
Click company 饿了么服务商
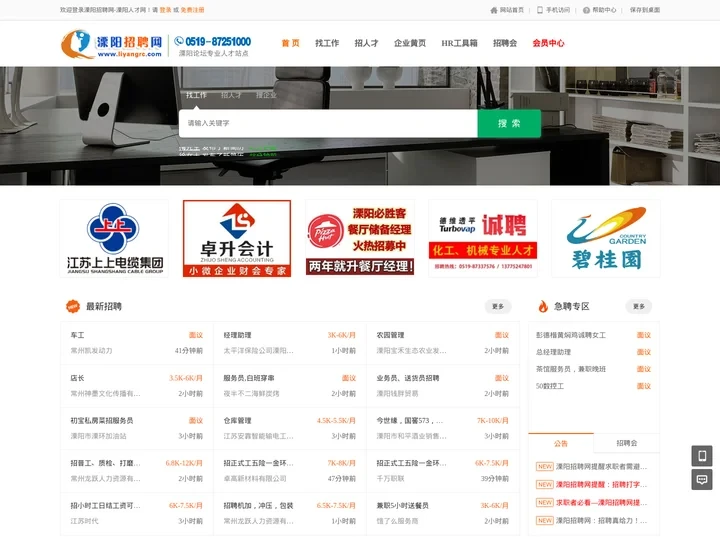[397, 521]
